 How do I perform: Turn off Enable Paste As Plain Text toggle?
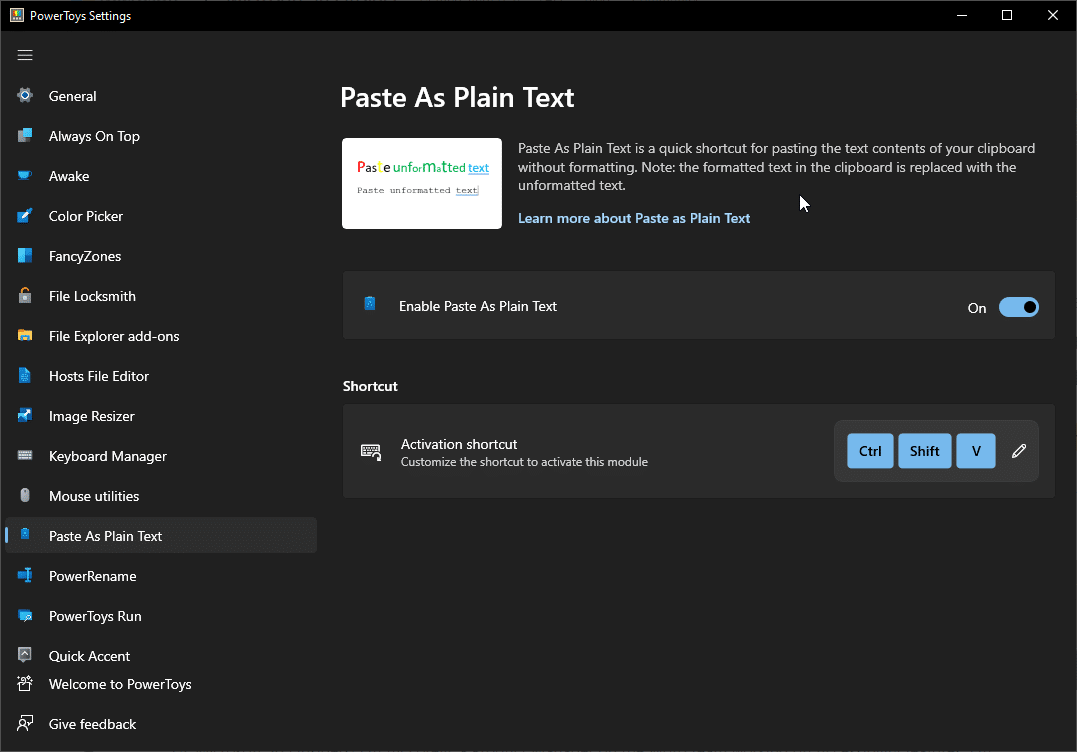(1019, 307)
